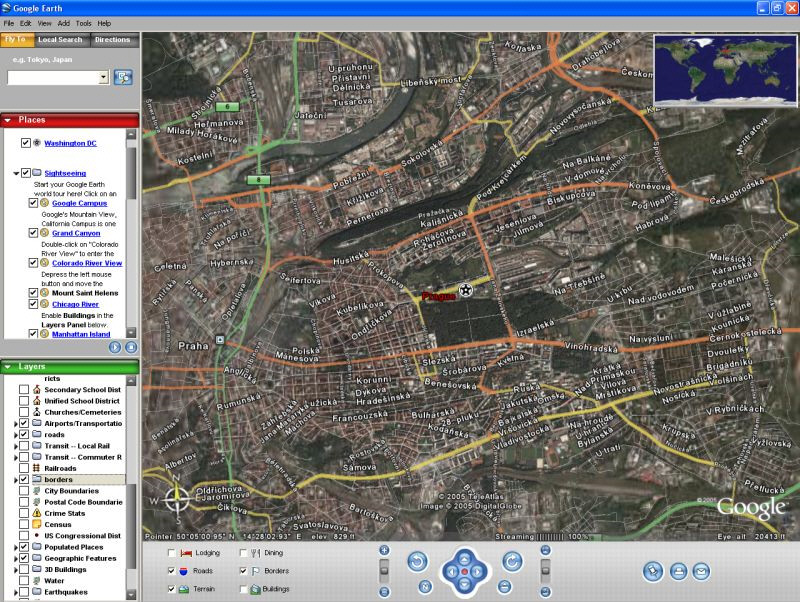Click the Manhattan Island link
The height and width of the screenshot is (602, 800).
tap(81, 334)
